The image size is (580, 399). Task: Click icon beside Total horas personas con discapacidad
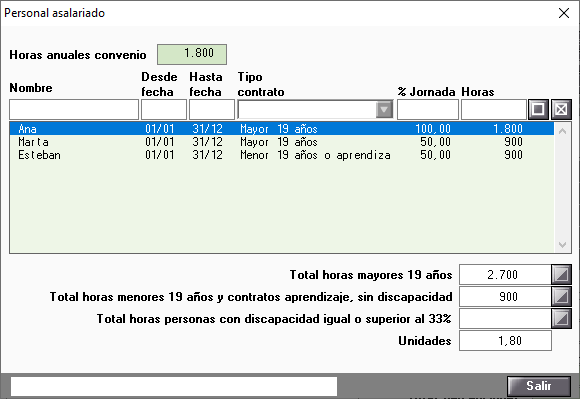click(562, 319)
